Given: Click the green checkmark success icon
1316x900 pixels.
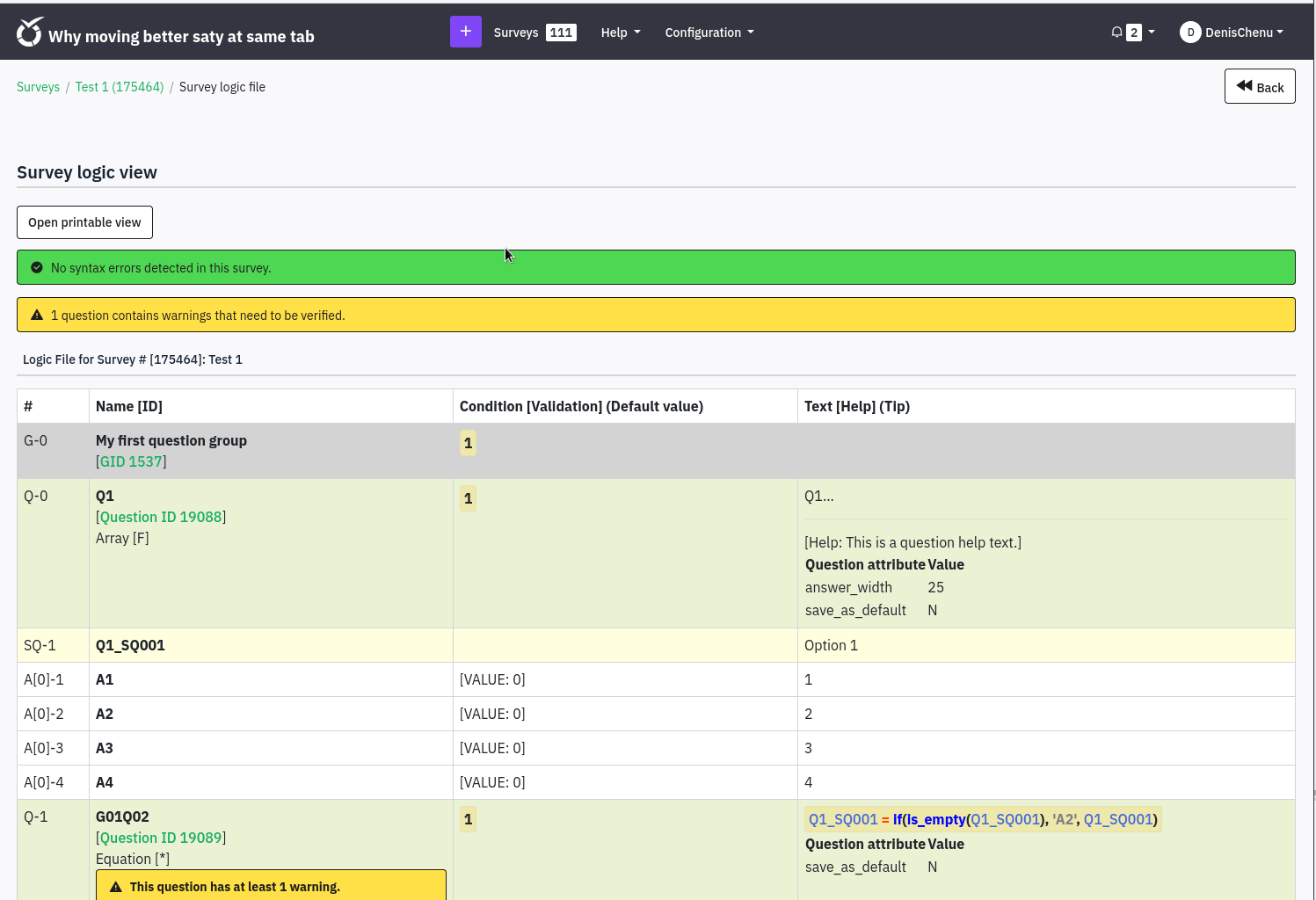Looking at the screenshot, I should click(37, 268).
